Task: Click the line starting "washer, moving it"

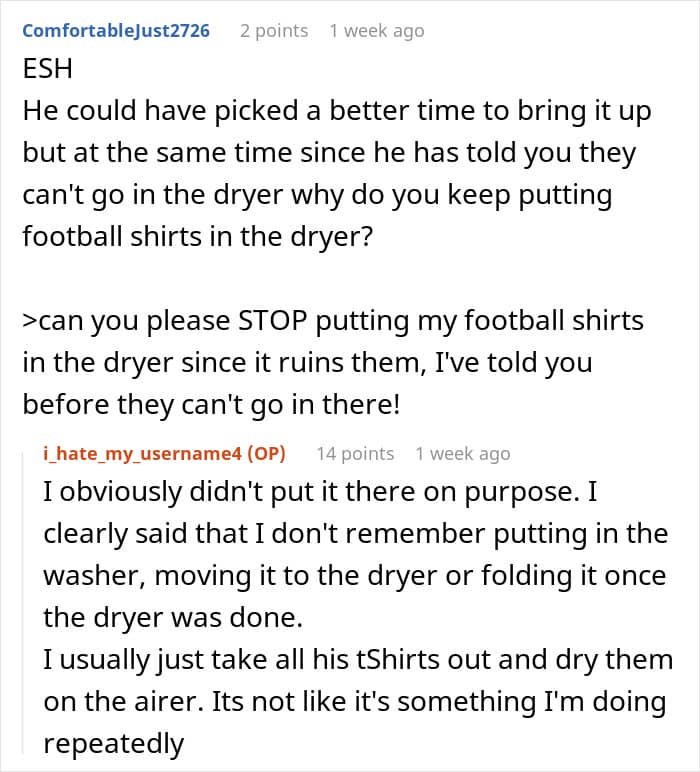Action: (x=354, y=575)
